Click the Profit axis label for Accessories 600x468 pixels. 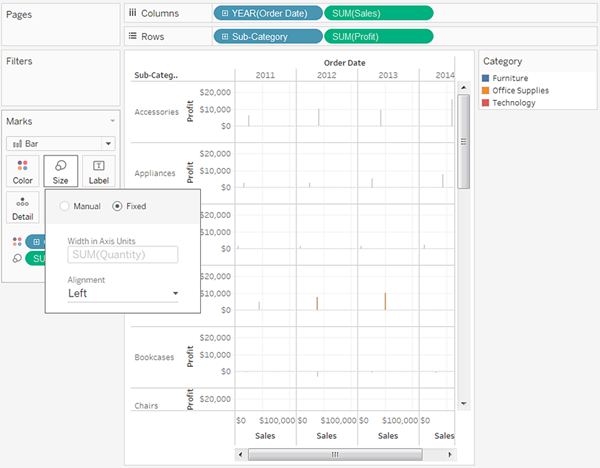point(189,111)
